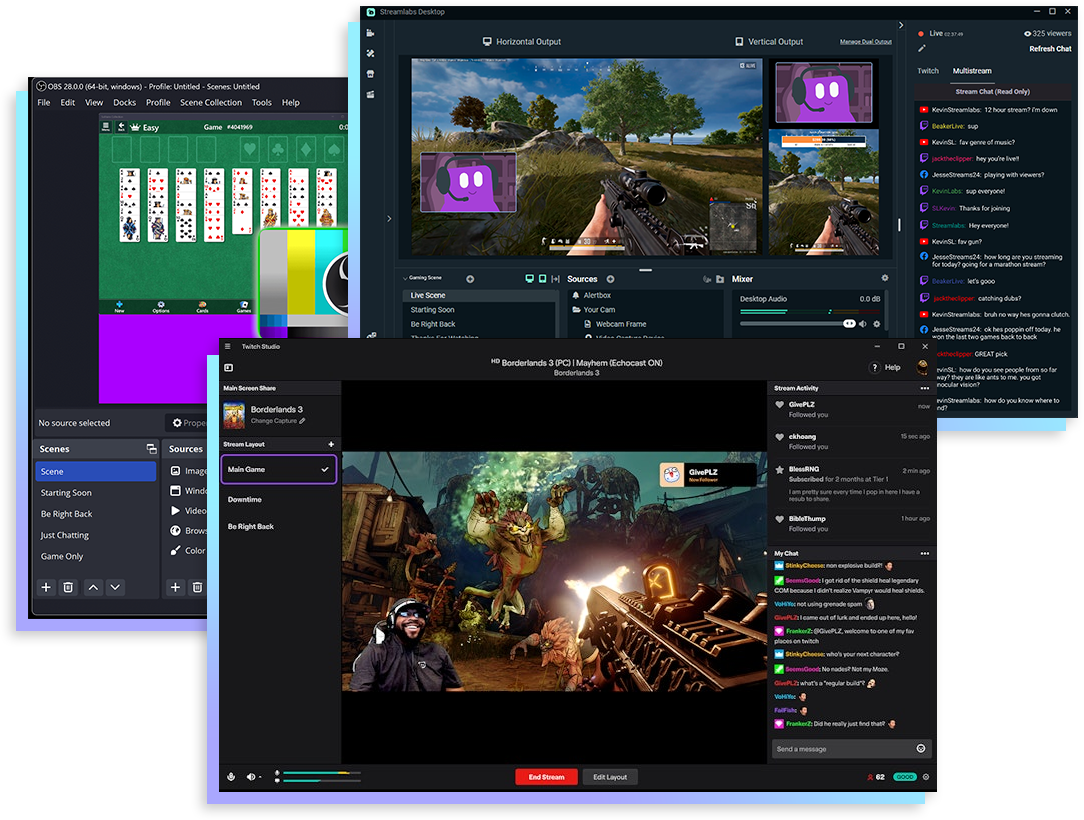
Task: Toggle the Twitch Studio panel layout icon
Action: click(229, 368)
